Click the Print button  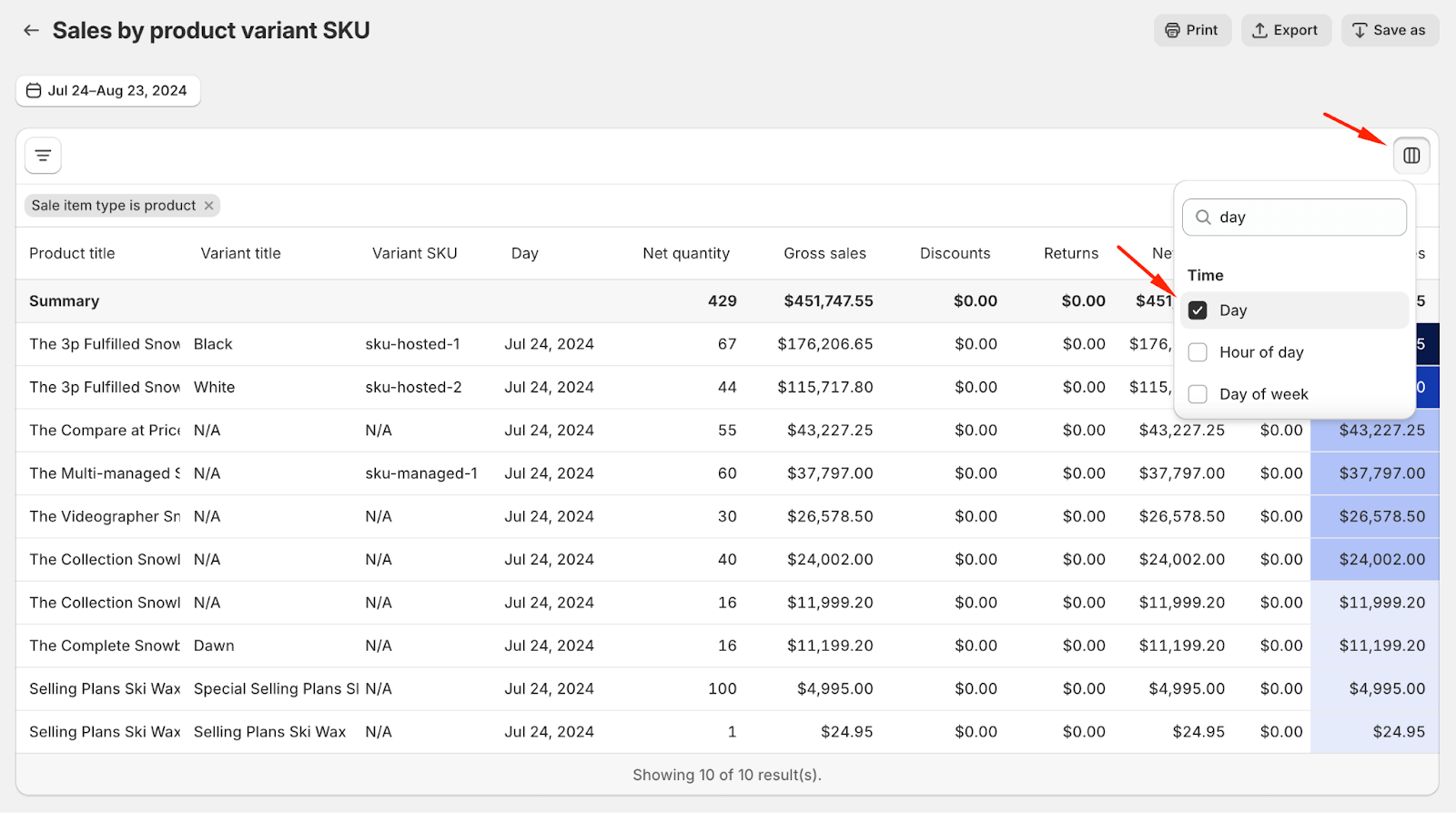(1192, 30)
